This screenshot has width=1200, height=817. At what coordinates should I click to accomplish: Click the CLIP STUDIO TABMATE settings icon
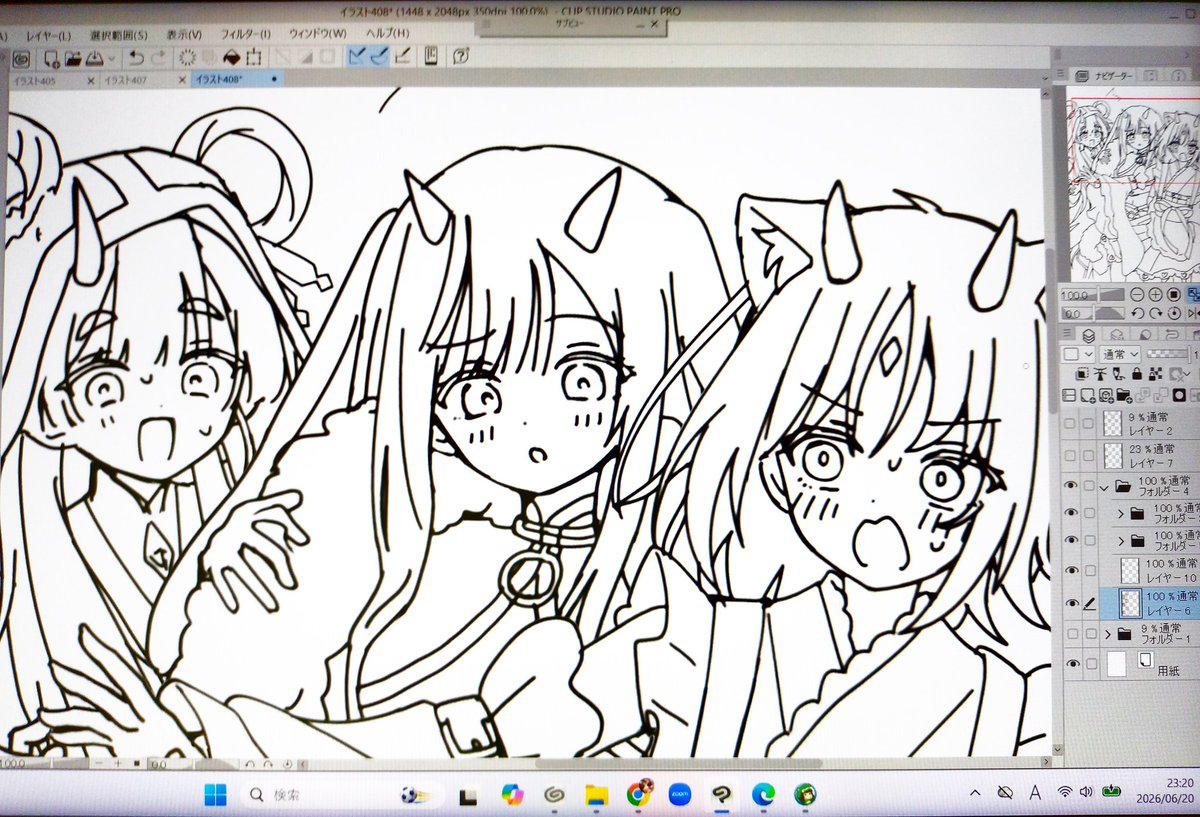click(x=430, y=56)
